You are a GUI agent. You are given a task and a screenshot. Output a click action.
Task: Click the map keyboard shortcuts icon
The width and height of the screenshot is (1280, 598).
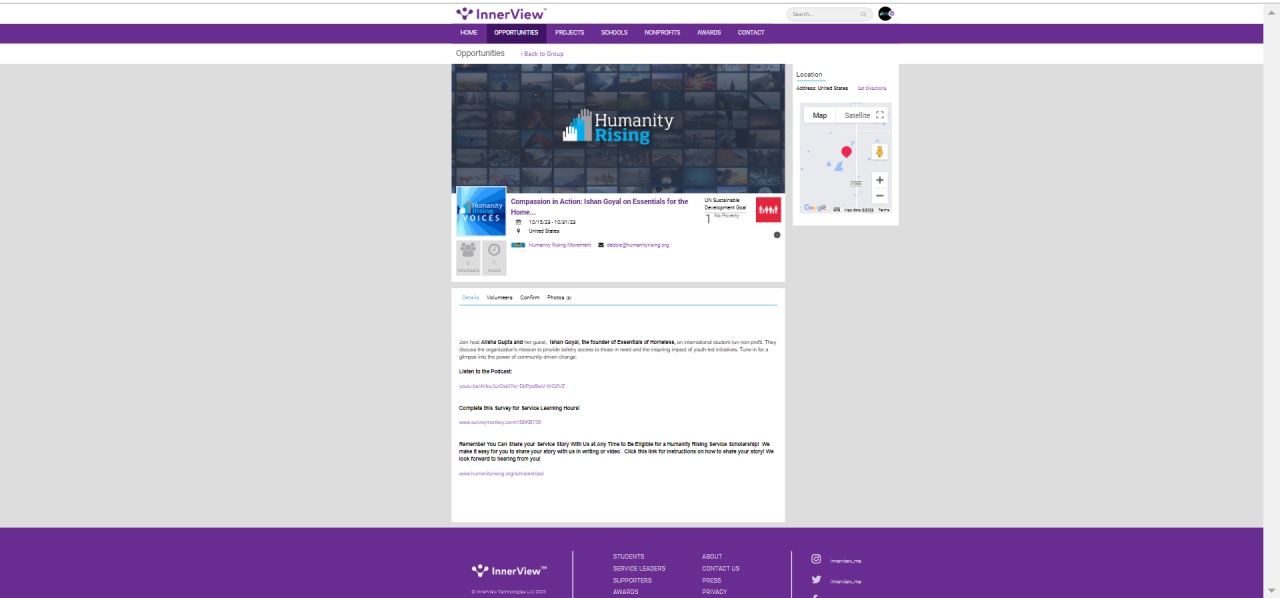[836, 209]
